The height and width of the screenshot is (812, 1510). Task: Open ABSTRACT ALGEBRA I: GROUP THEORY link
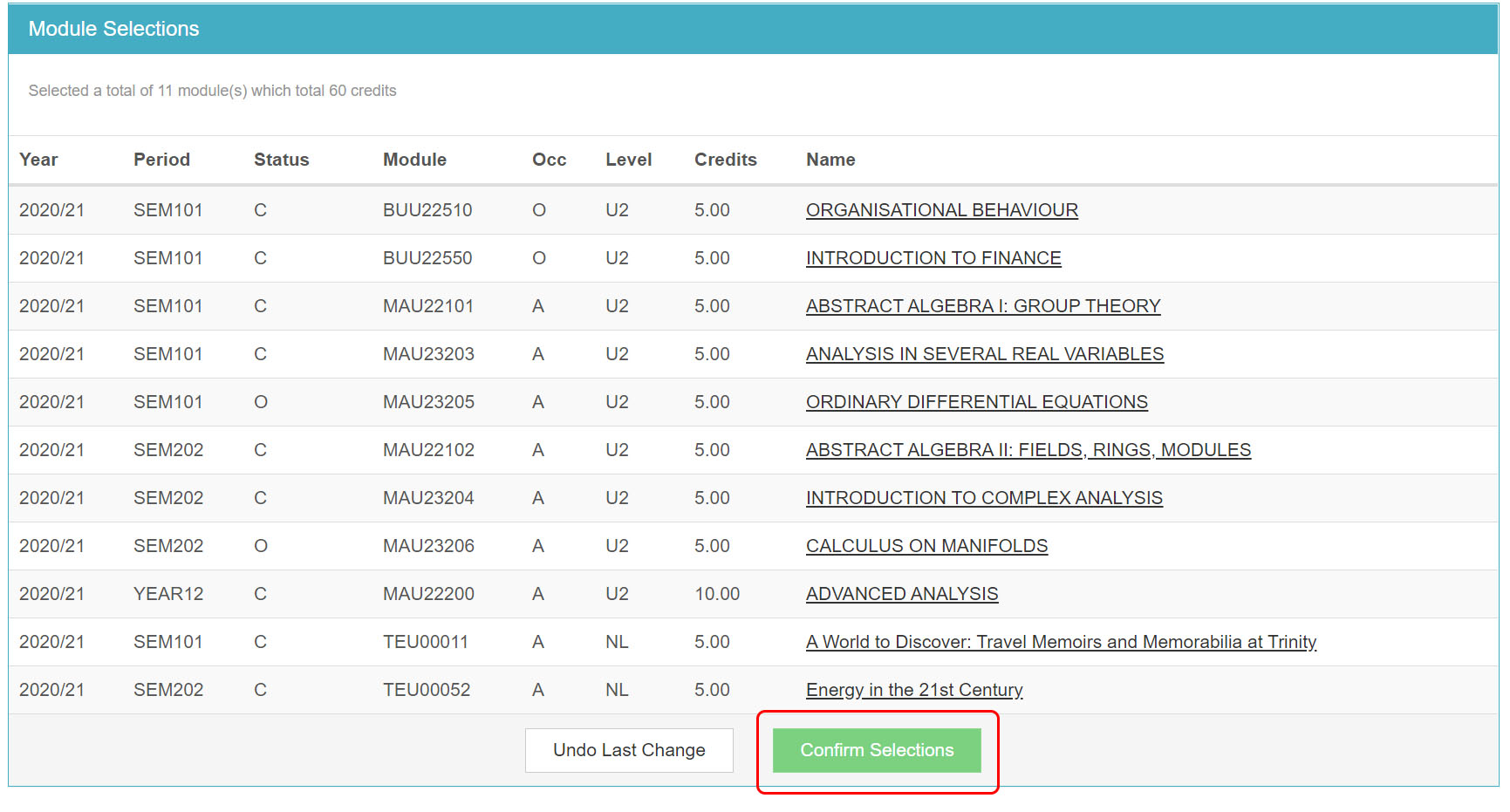983,306
